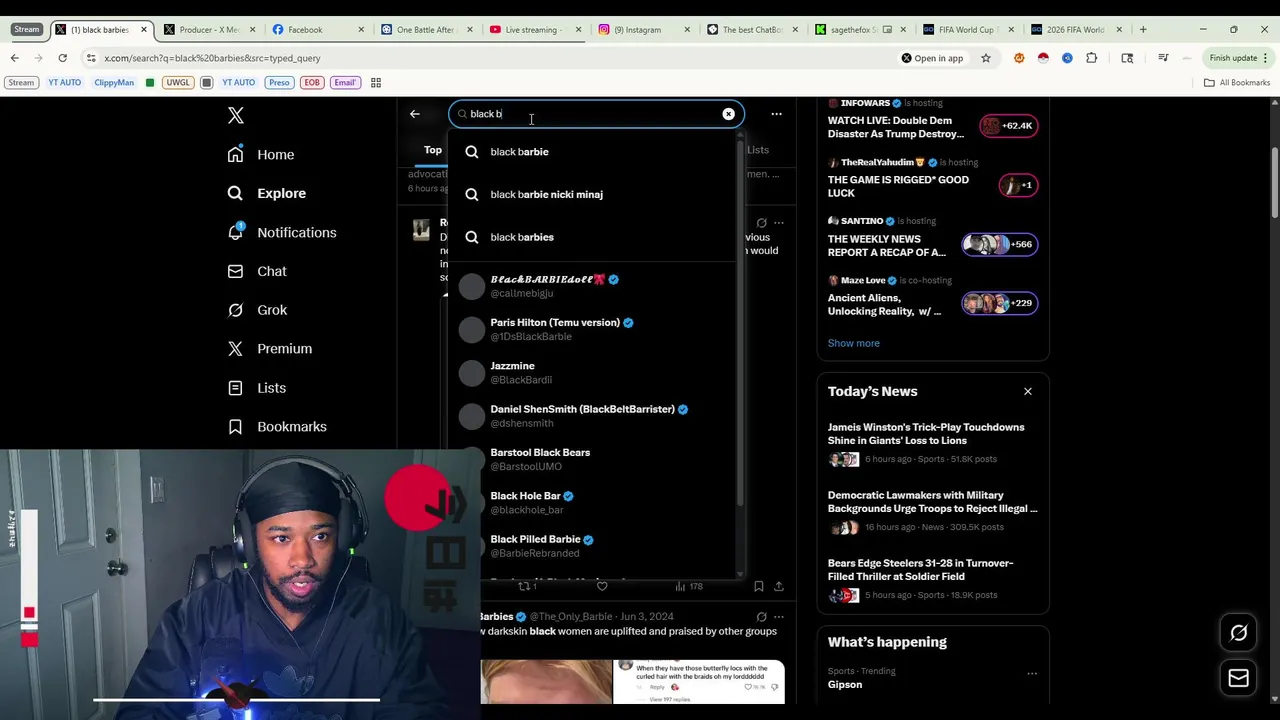The height and width of the screenshot is (720, 1280).
Task: Open Explore in the sidebar
Action: coord(267,193)
